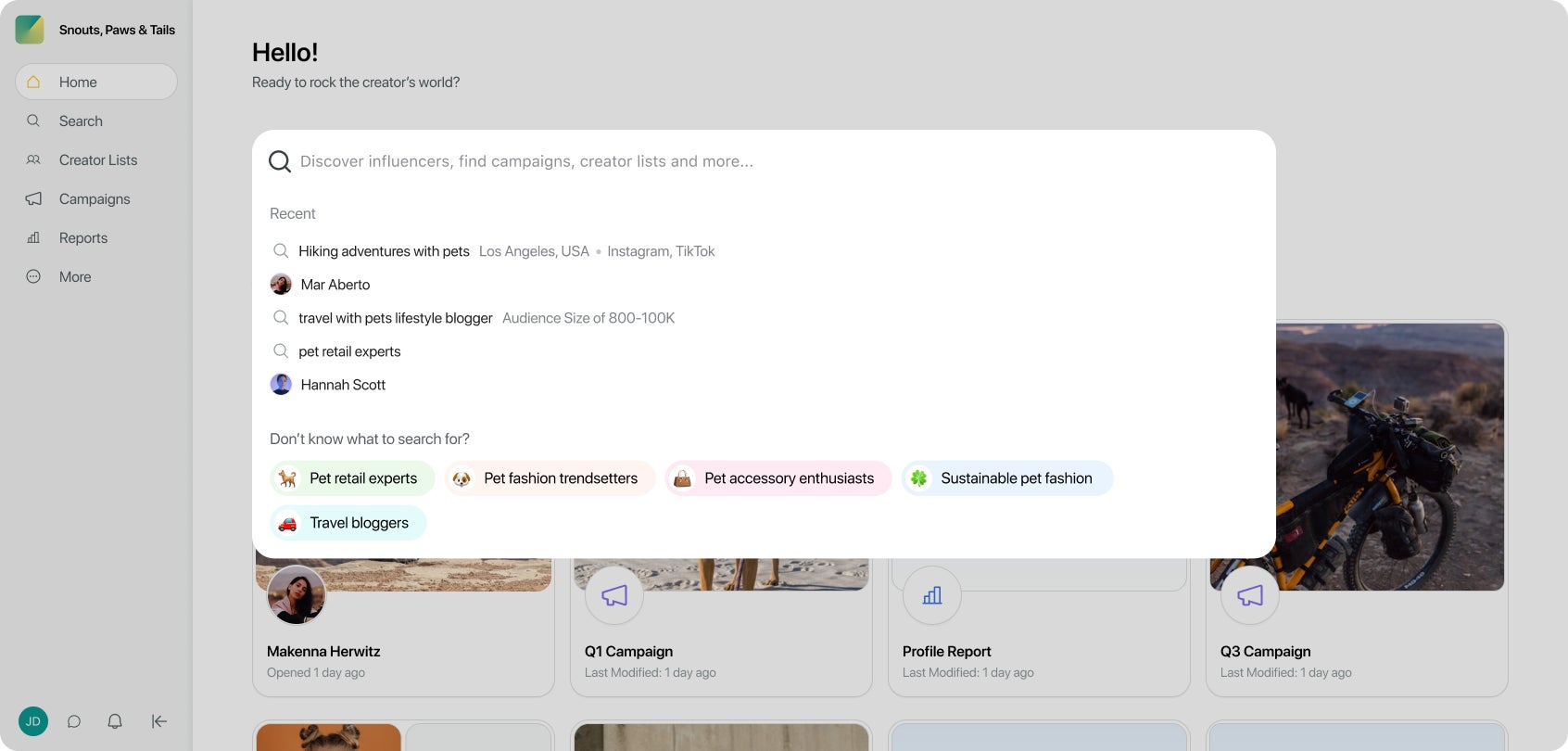Click Hannah Scott's avatar icon
This screenshot has height=751, width=1568.
click(x=281, y=384)
